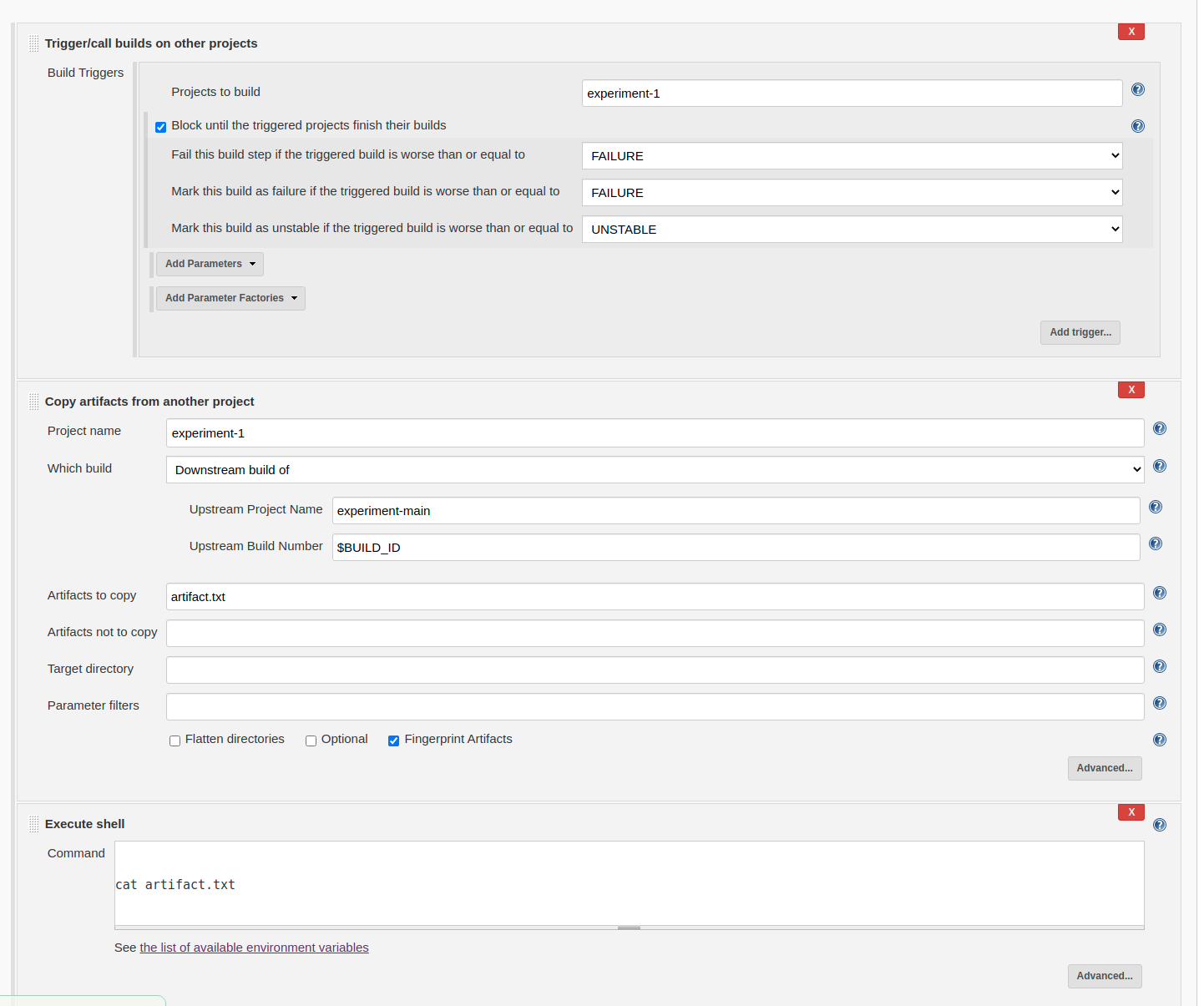1204x1006 pixels.
Task: Expand the Which build dropdown
Action: [655, 470]
